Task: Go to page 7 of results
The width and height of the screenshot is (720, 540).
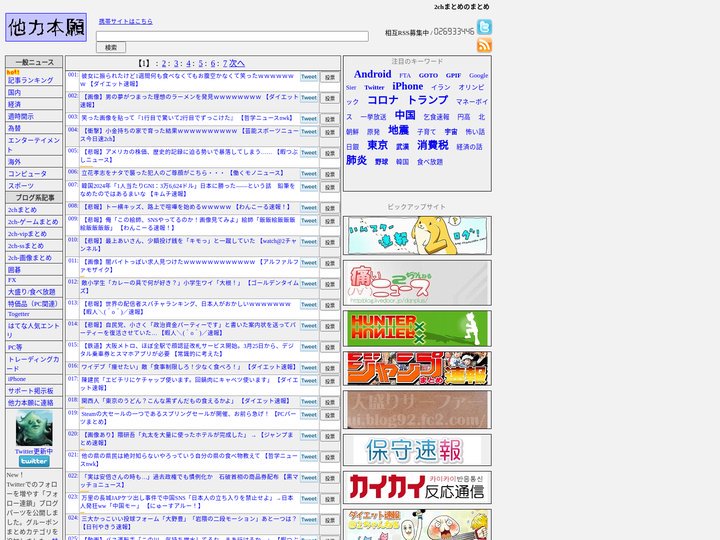Action: point(225,63)
